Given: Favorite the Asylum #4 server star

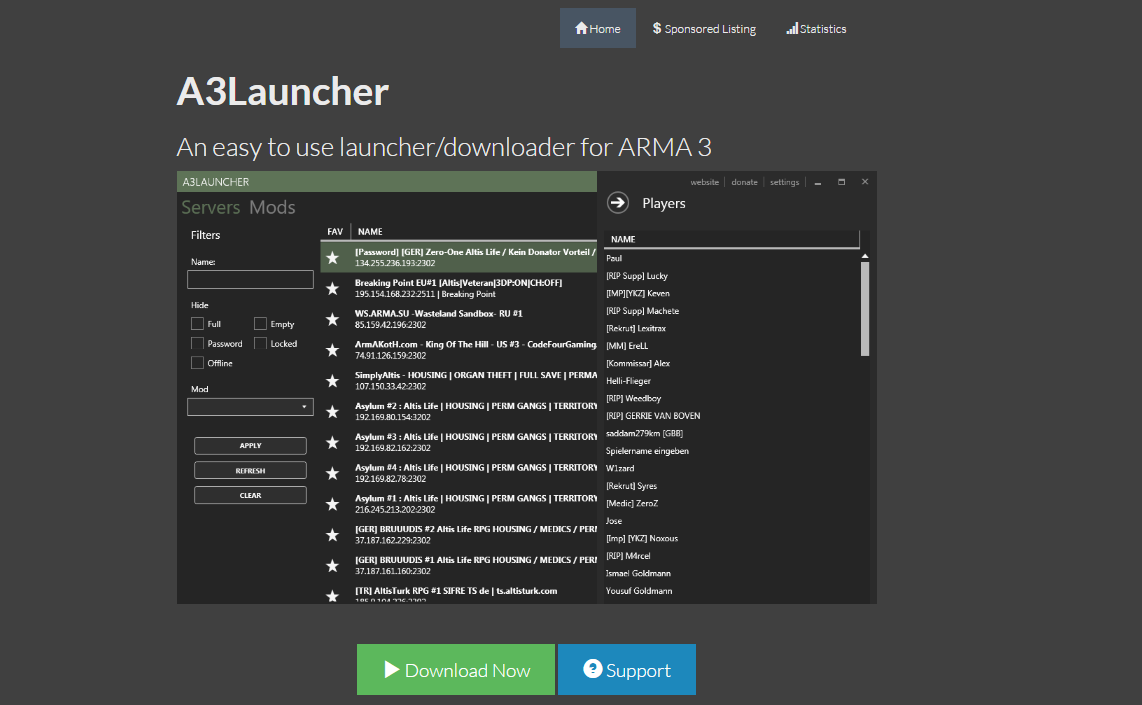Looking at the screenshot, I should [x=333, y=473].
